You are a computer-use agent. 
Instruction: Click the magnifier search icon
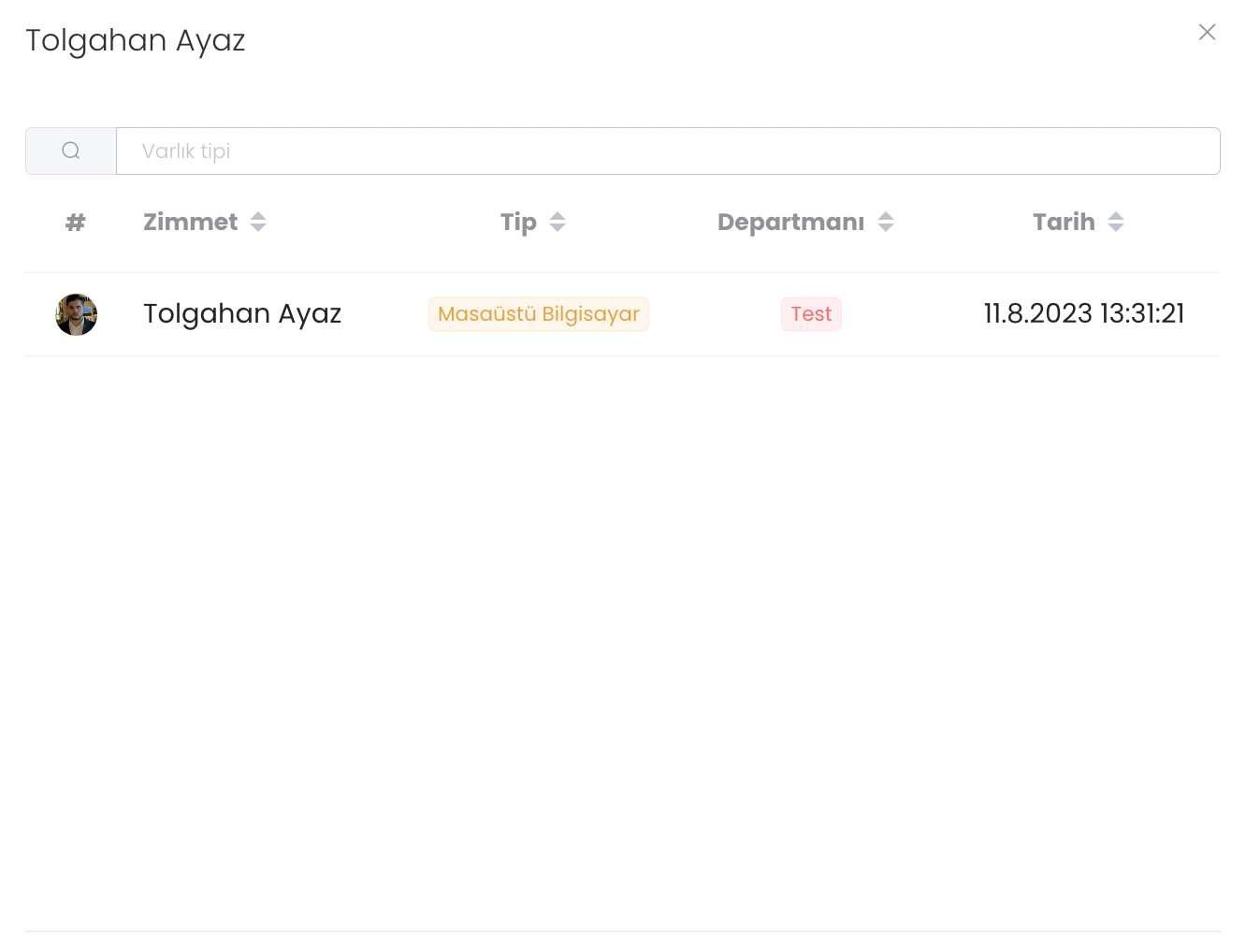tap(71, 151)
